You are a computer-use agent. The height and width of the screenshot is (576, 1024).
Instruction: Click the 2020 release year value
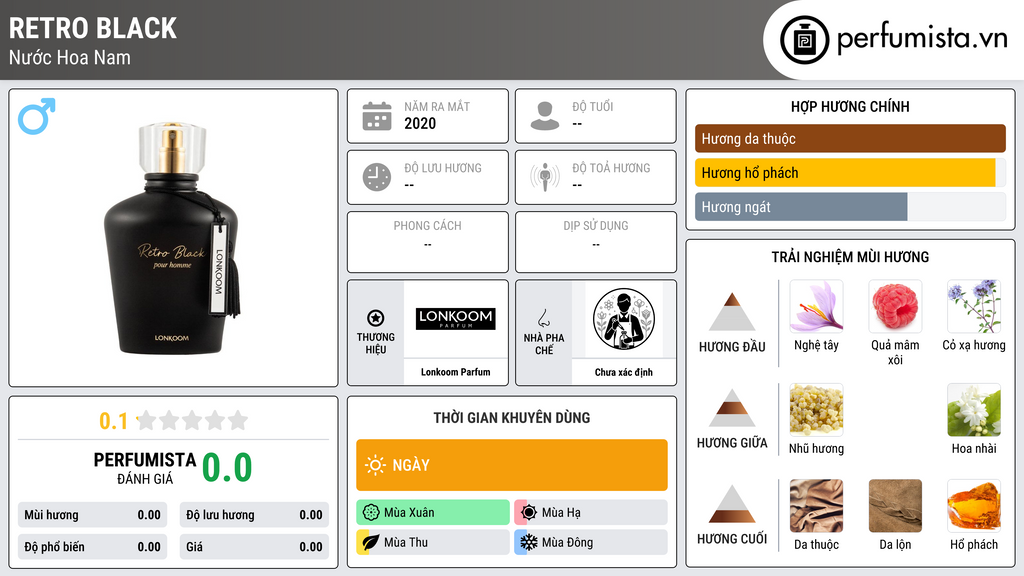click(420, 123)
